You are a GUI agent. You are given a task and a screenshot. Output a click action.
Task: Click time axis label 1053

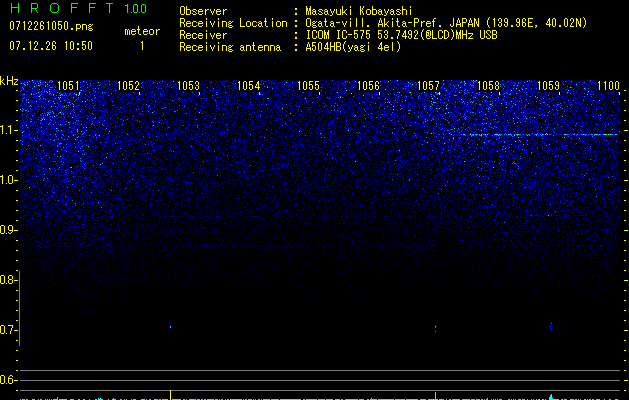[x=188, y=86]
